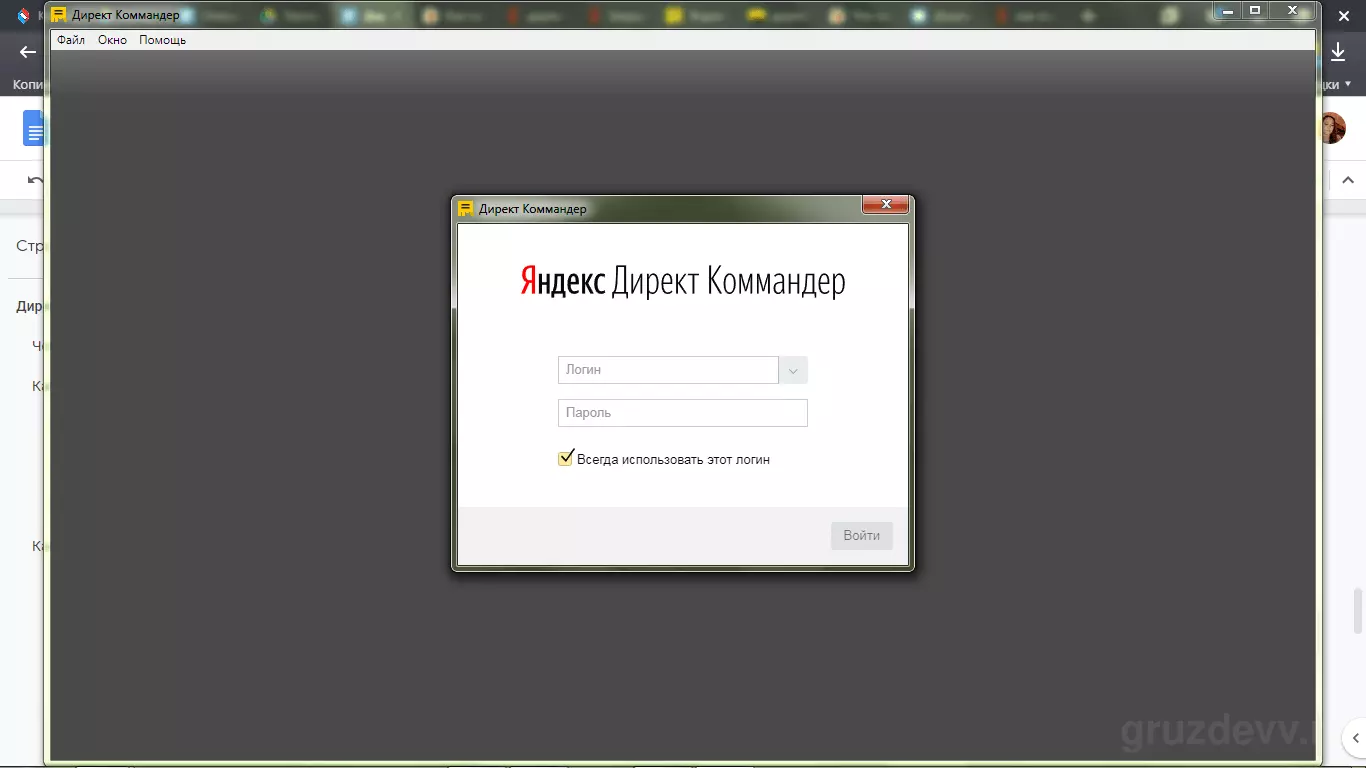Click the Логин input field
1366x768 pixels.
pos(668,370)
